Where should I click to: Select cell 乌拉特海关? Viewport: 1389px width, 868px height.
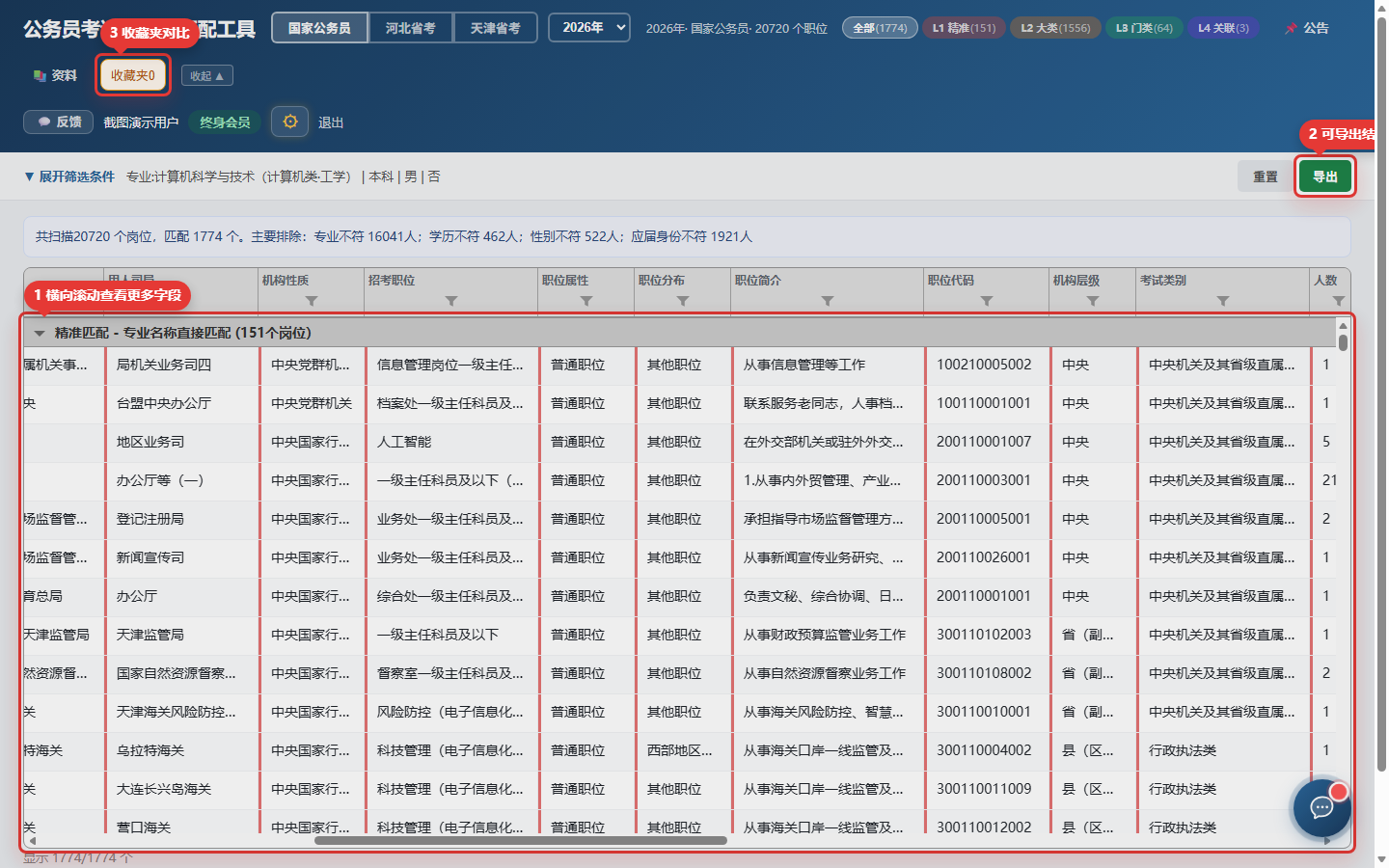point(181,750)
